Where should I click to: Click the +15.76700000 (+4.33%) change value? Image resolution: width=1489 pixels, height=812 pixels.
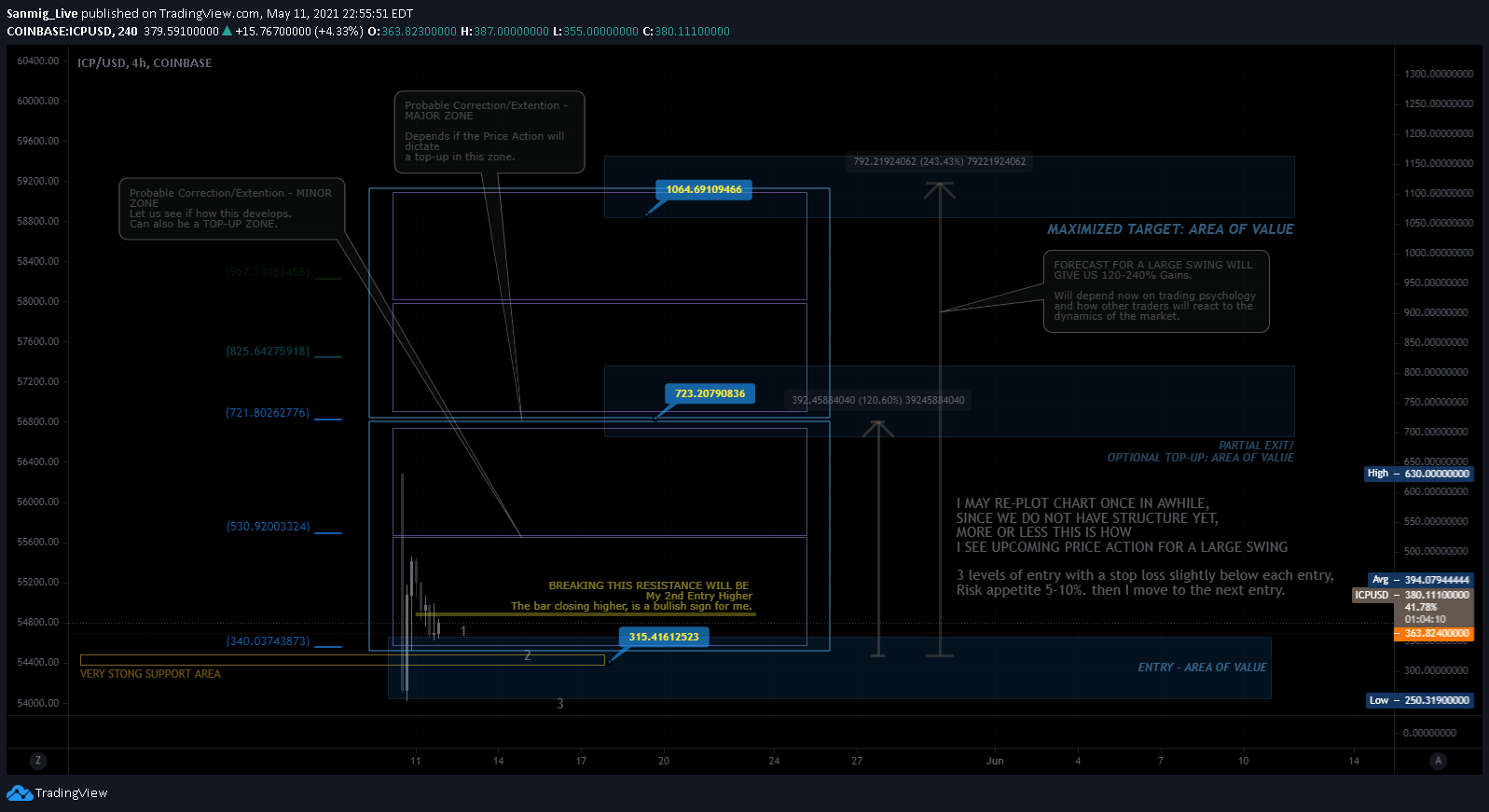coord(299,32)
